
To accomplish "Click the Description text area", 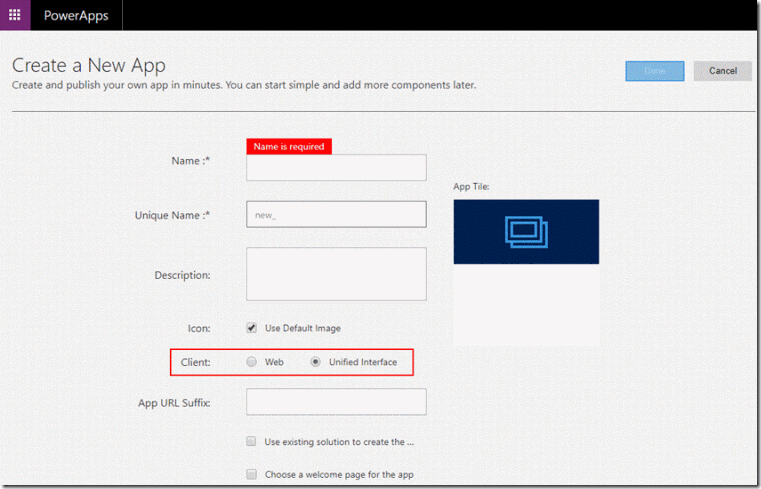I will pyautogui.click(x=336, y=274).
